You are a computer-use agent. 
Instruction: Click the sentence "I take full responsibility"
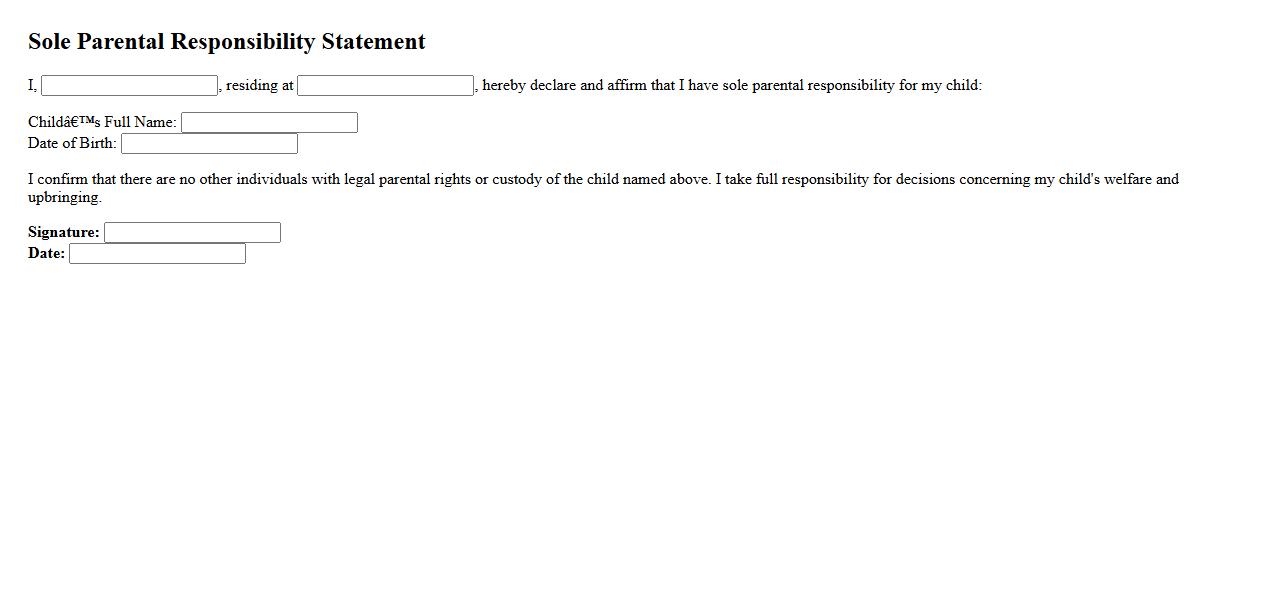[791, 180]
